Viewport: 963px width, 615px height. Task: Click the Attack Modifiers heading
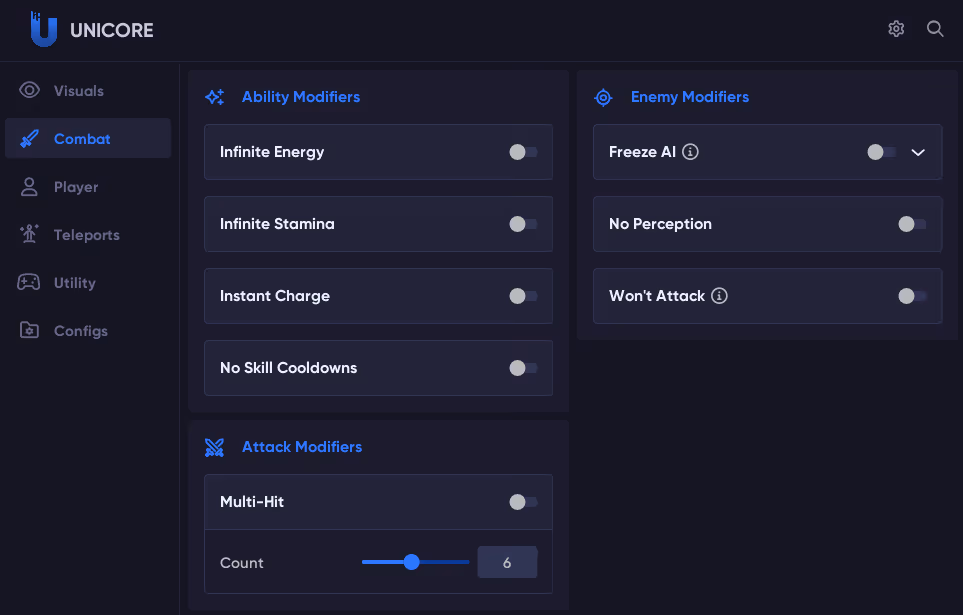(302, 447)
